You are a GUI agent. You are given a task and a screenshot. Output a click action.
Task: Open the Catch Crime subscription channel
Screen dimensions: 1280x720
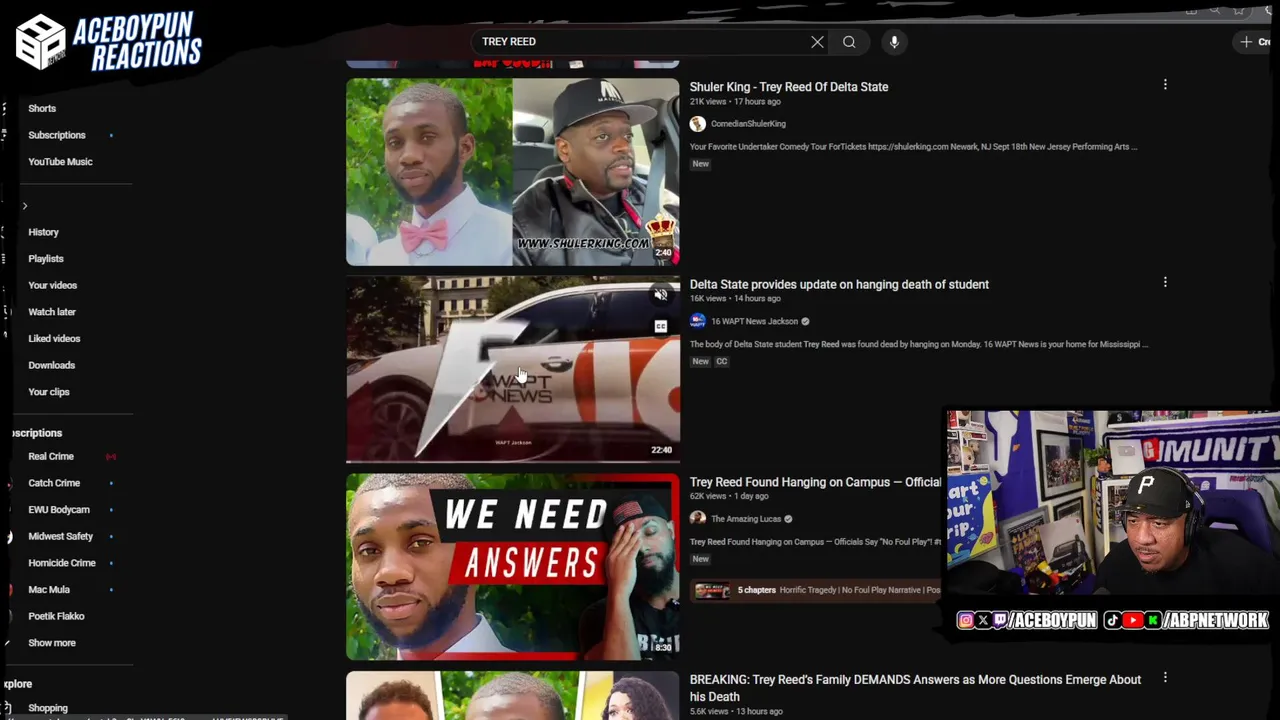pyautogui.click(x=54, y=483)
